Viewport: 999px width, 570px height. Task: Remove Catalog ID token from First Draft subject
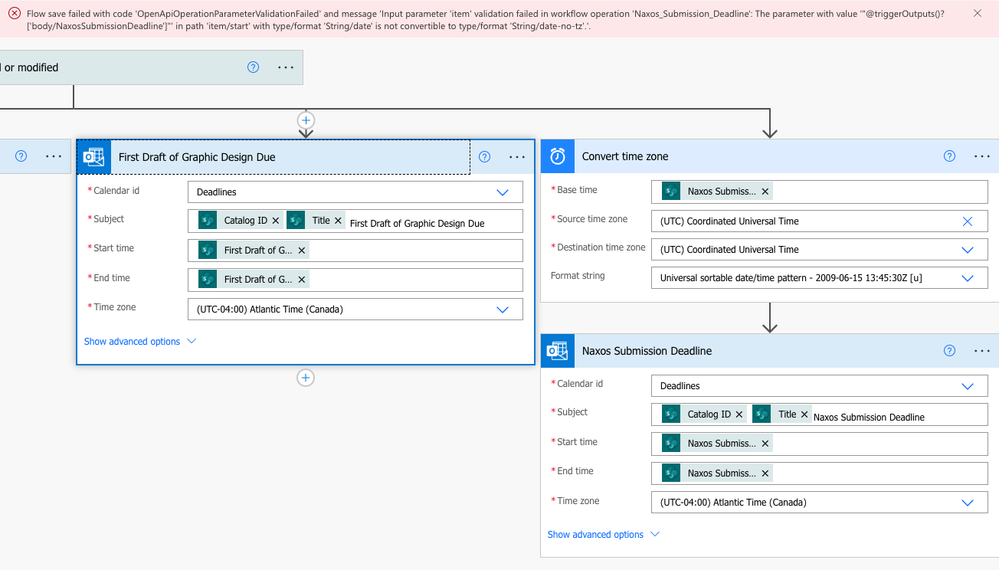click(x=276, y=220)
